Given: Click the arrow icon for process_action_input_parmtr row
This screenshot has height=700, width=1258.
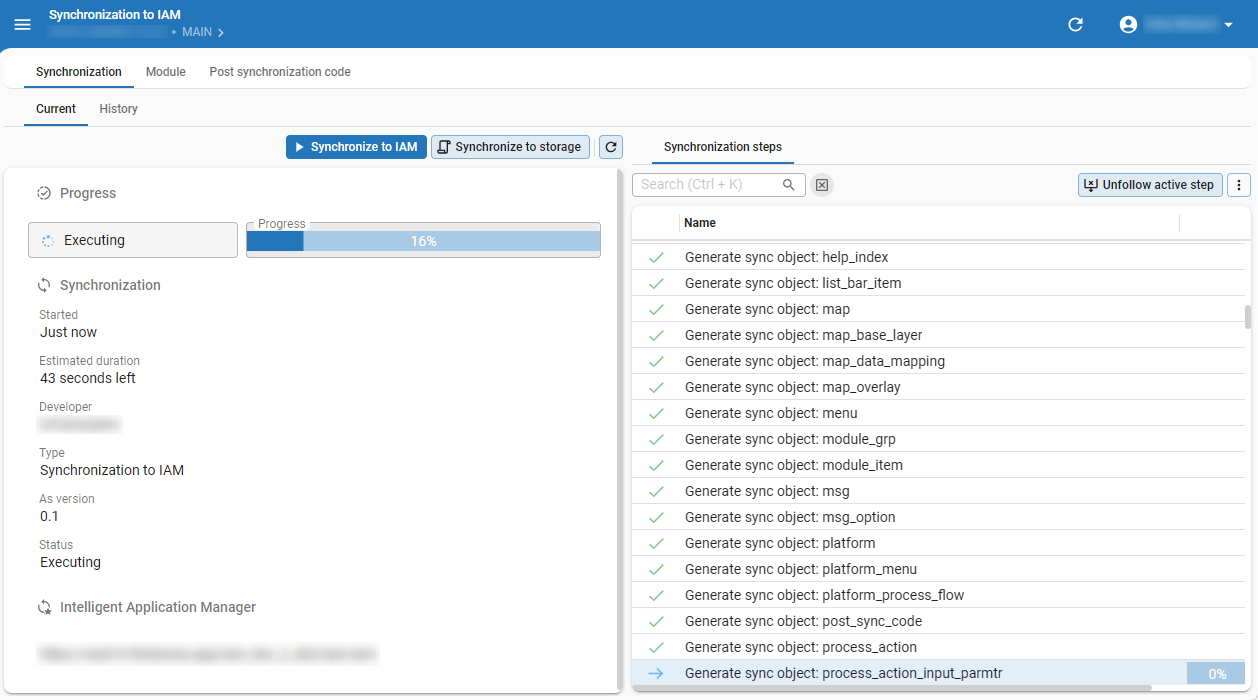Looking at the screenshot, I should click(656, 673).
